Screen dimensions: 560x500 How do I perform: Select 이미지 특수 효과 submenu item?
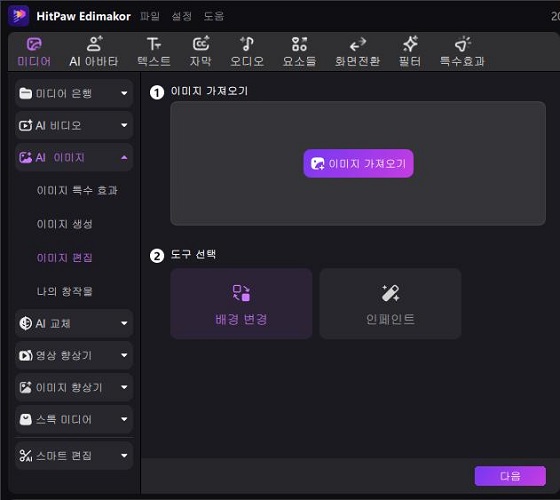click(77, 190)
